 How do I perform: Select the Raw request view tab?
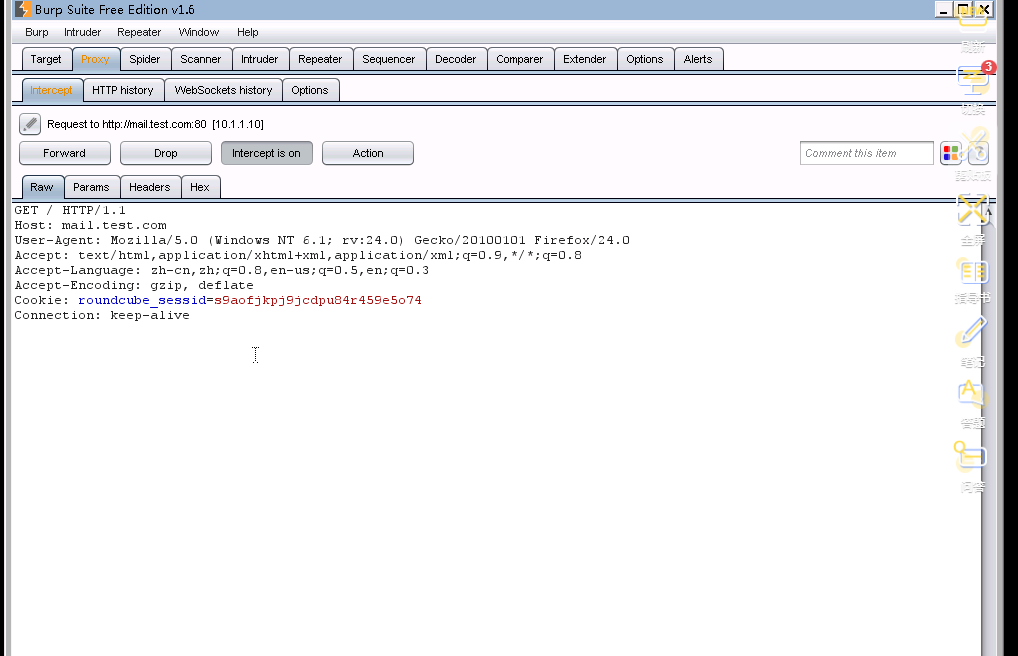point(42,187)
